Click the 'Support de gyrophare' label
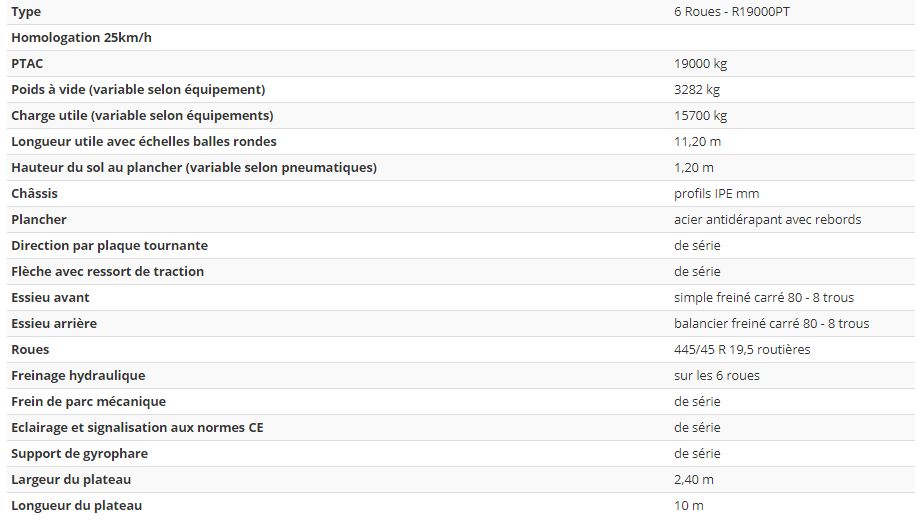 pyautogui.click(x=80, y=454)
